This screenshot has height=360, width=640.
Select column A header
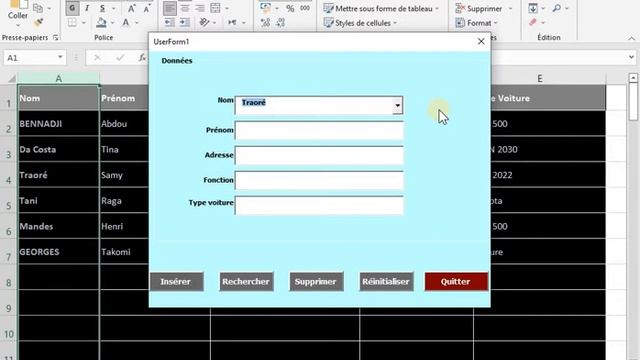tap(59, 78)
